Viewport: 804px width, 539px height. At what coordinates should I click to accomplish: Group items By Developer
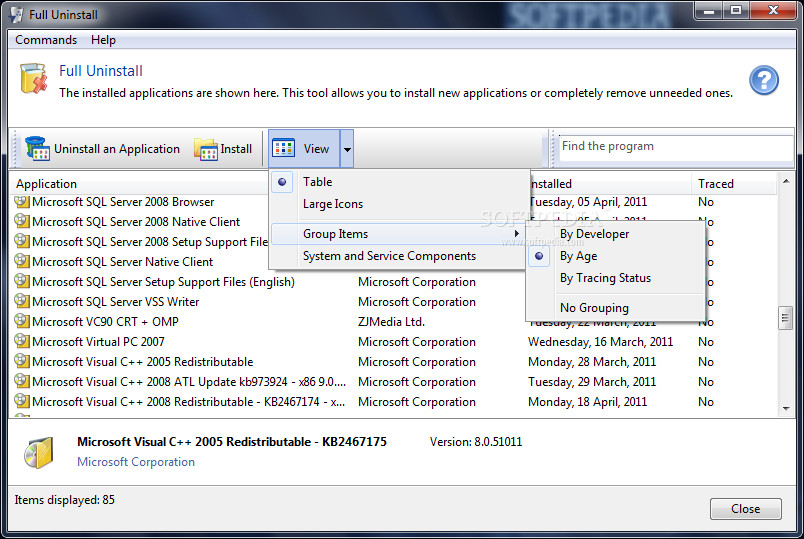point(594,234)
